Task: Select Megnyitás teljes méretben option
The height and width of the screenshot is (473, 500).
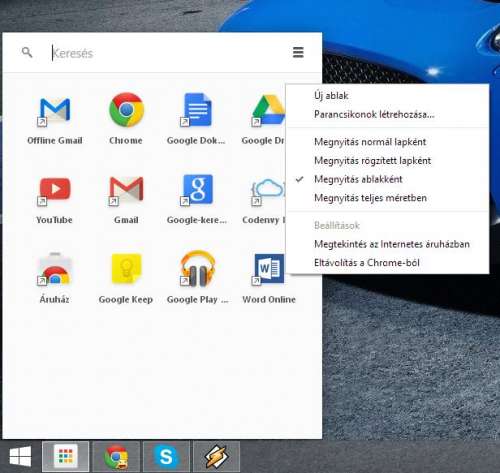Action: pos(388,198)
